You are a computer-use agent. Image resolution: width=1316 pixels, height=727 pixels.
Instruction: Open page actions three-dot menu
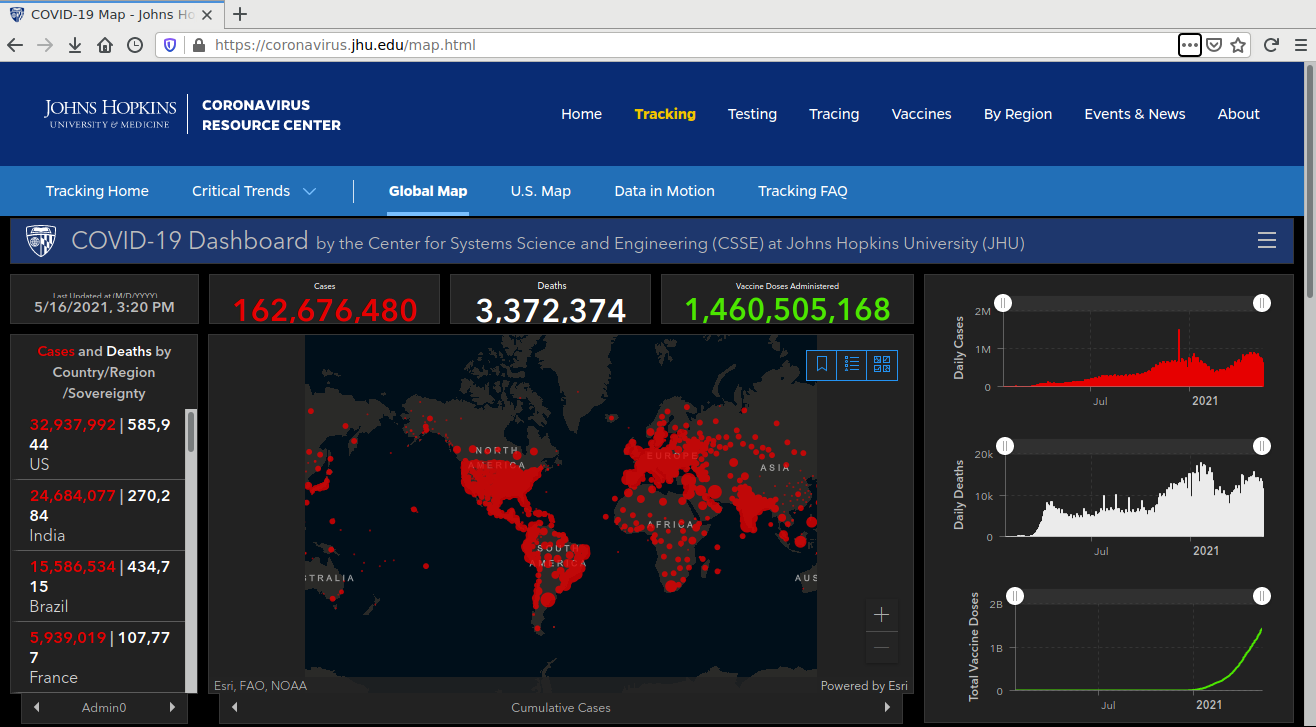click(1189, 45)
